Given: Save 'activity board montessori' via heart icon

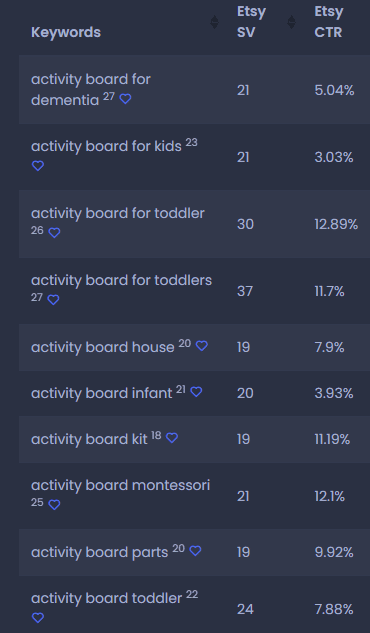Looking at the screenshot, I should 54,505.
